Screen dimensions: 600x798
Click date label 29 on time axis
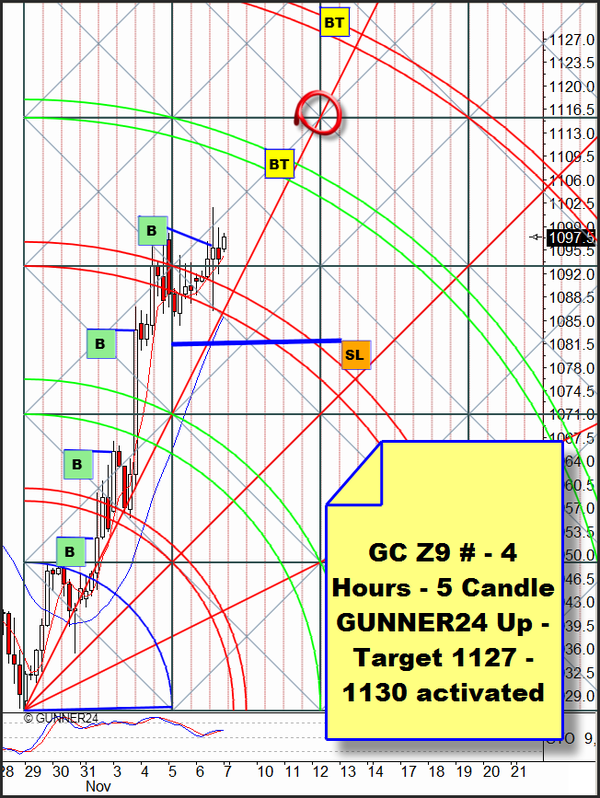click(x=33, y=772)
